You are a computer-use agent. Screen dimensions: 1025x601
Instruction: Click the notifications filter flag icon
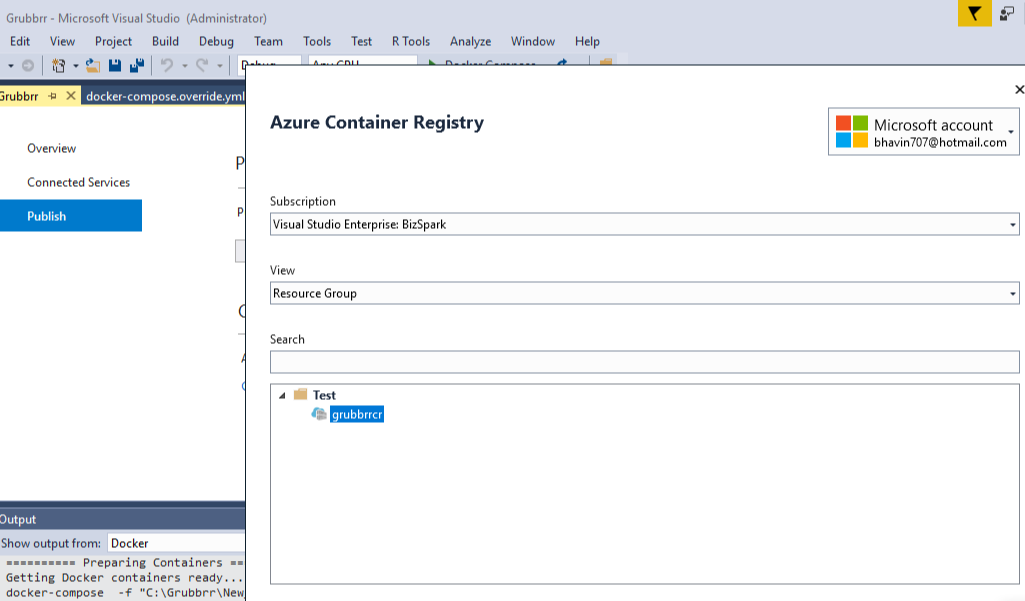pyautogui.click(x=974, y=13)
